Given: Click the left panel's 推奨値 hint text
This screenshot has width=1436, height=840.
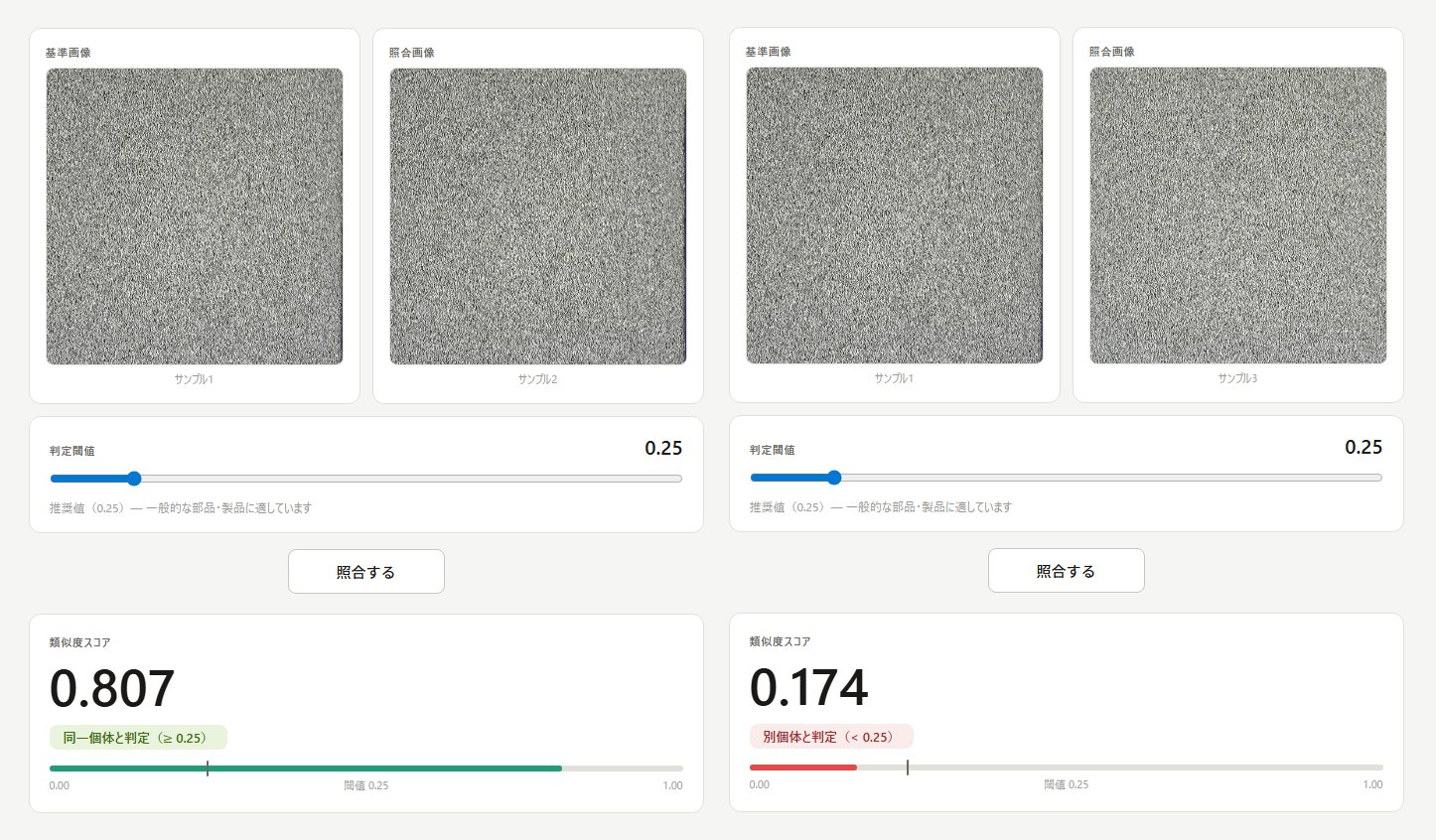Looking at the screenshot, I should pos(181,508).
